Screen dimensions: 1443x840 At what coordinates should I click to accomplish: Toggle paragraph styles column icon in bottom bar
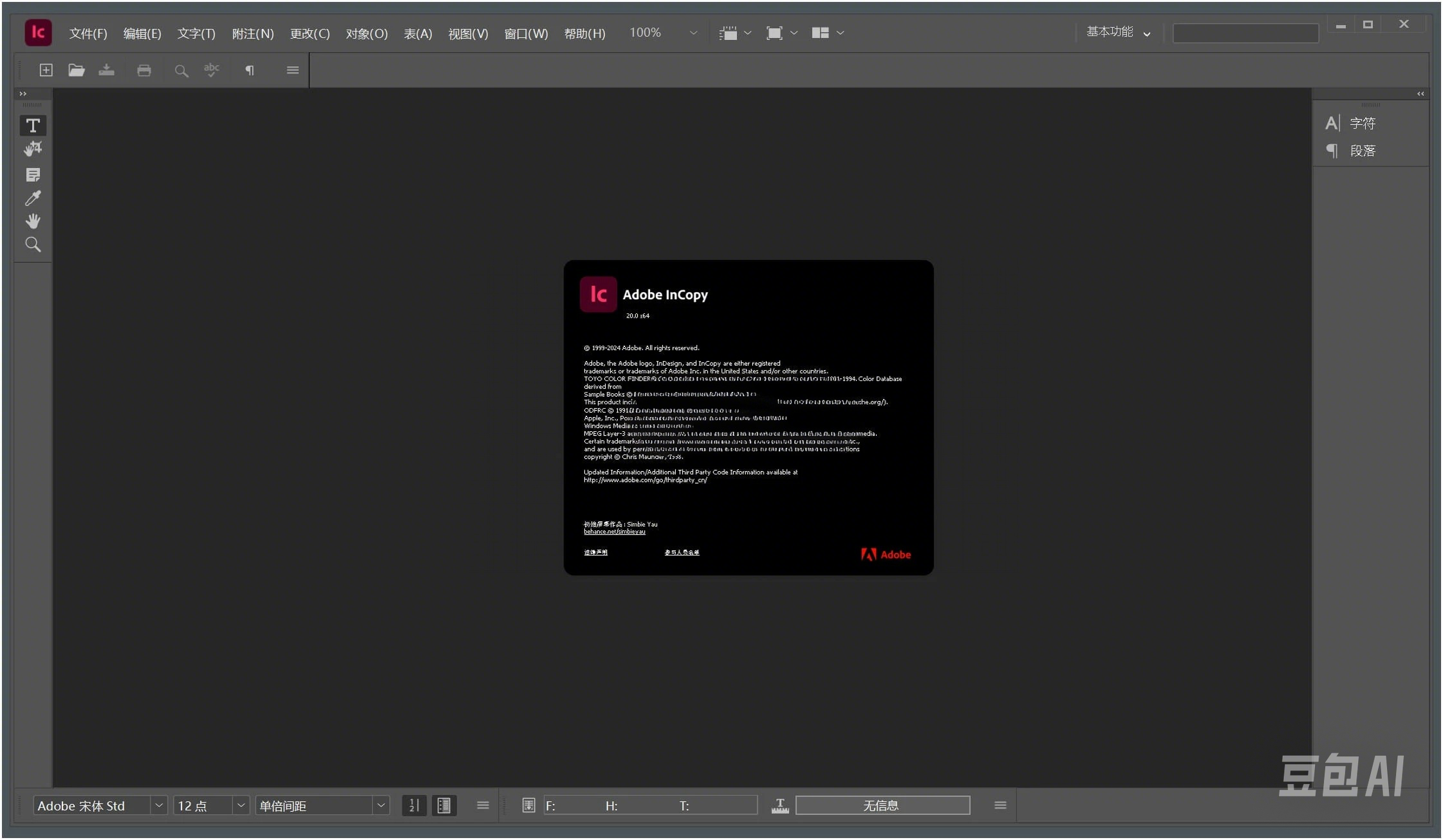(x=444, y=805)
